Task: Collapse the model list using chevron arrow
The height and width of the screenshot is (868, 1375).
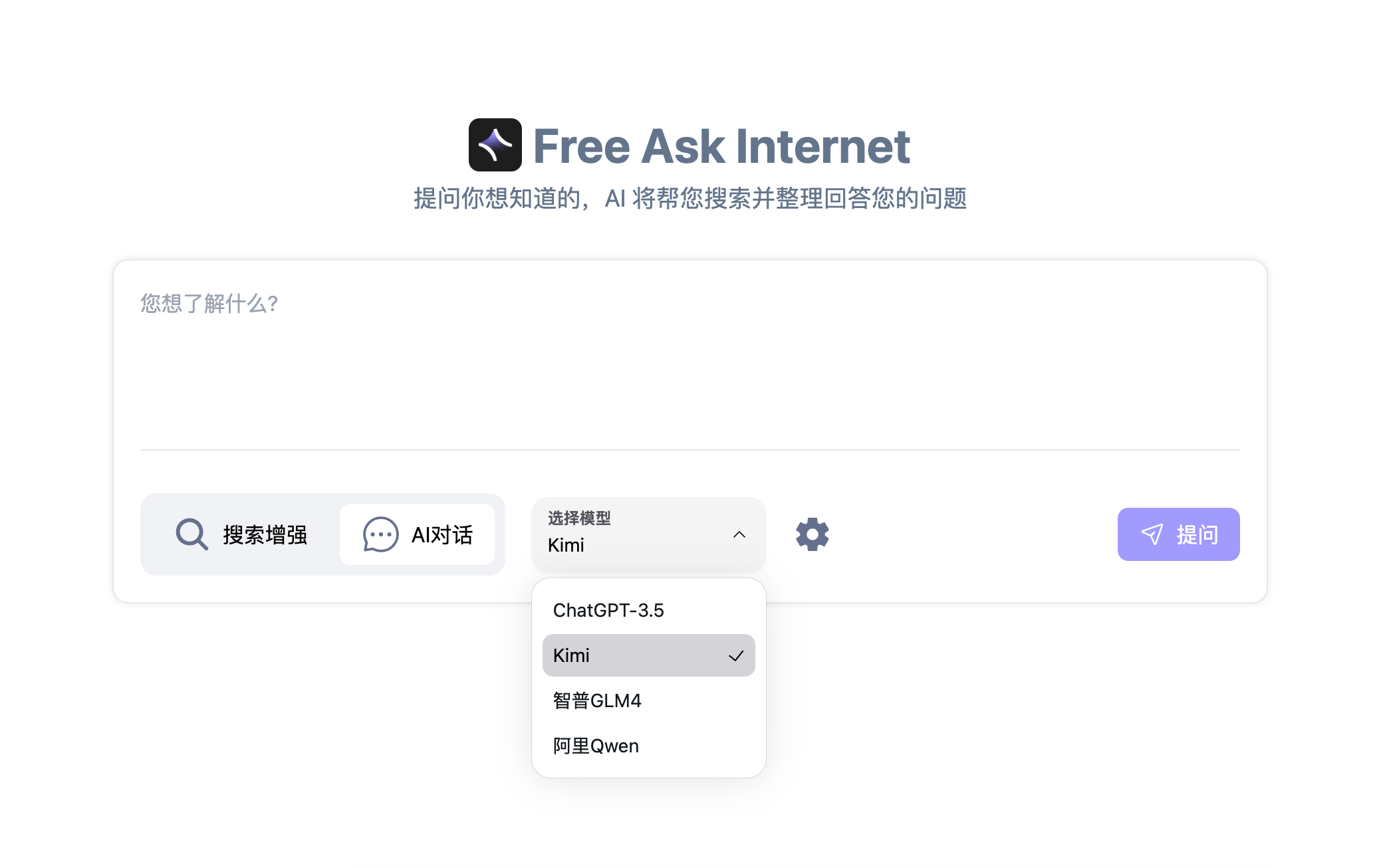Action: pyautogui.click(x=739, y=534)
